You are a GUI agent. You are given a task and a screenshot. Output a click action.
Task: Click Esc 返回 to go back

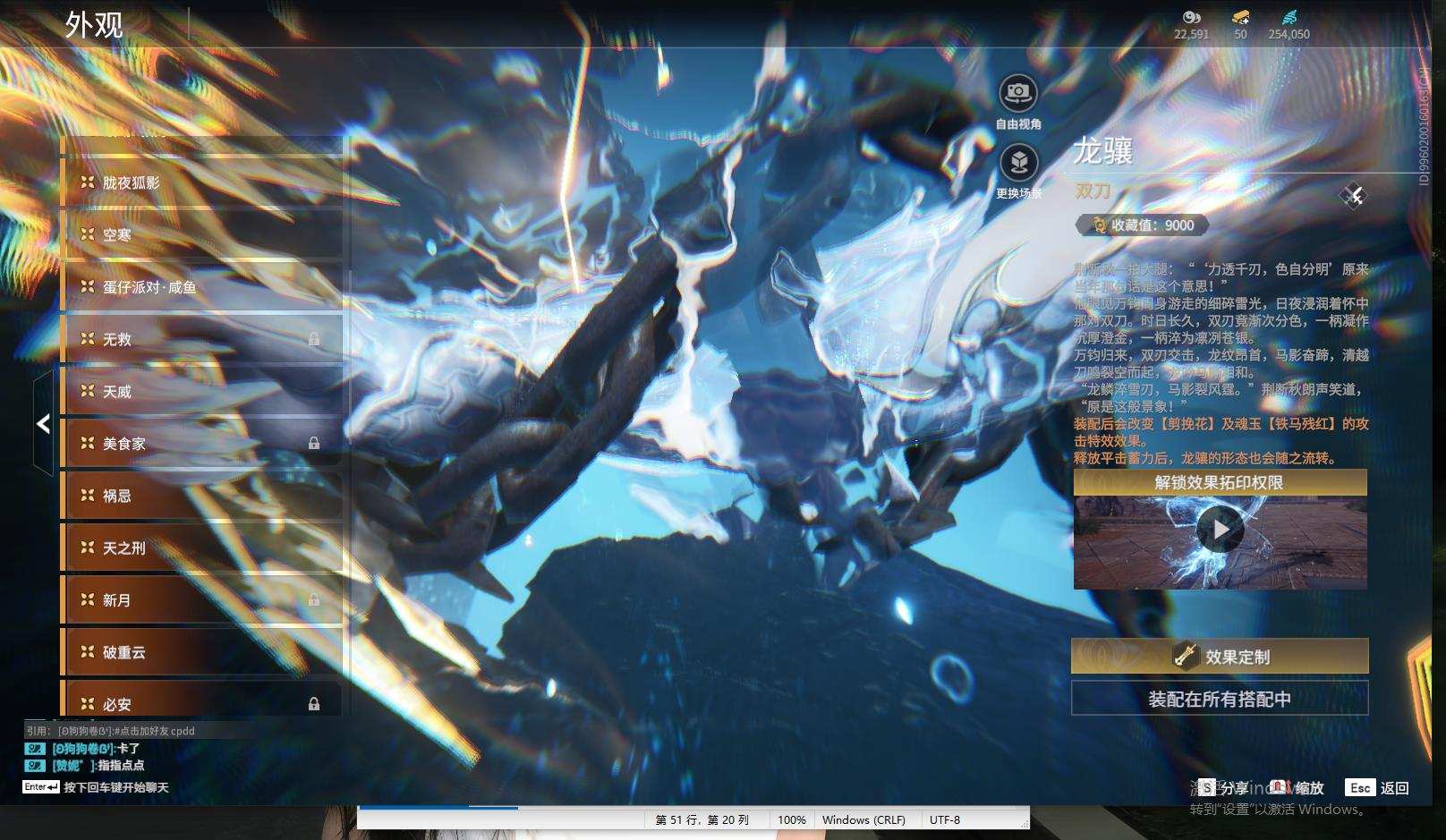(1378, 788)
